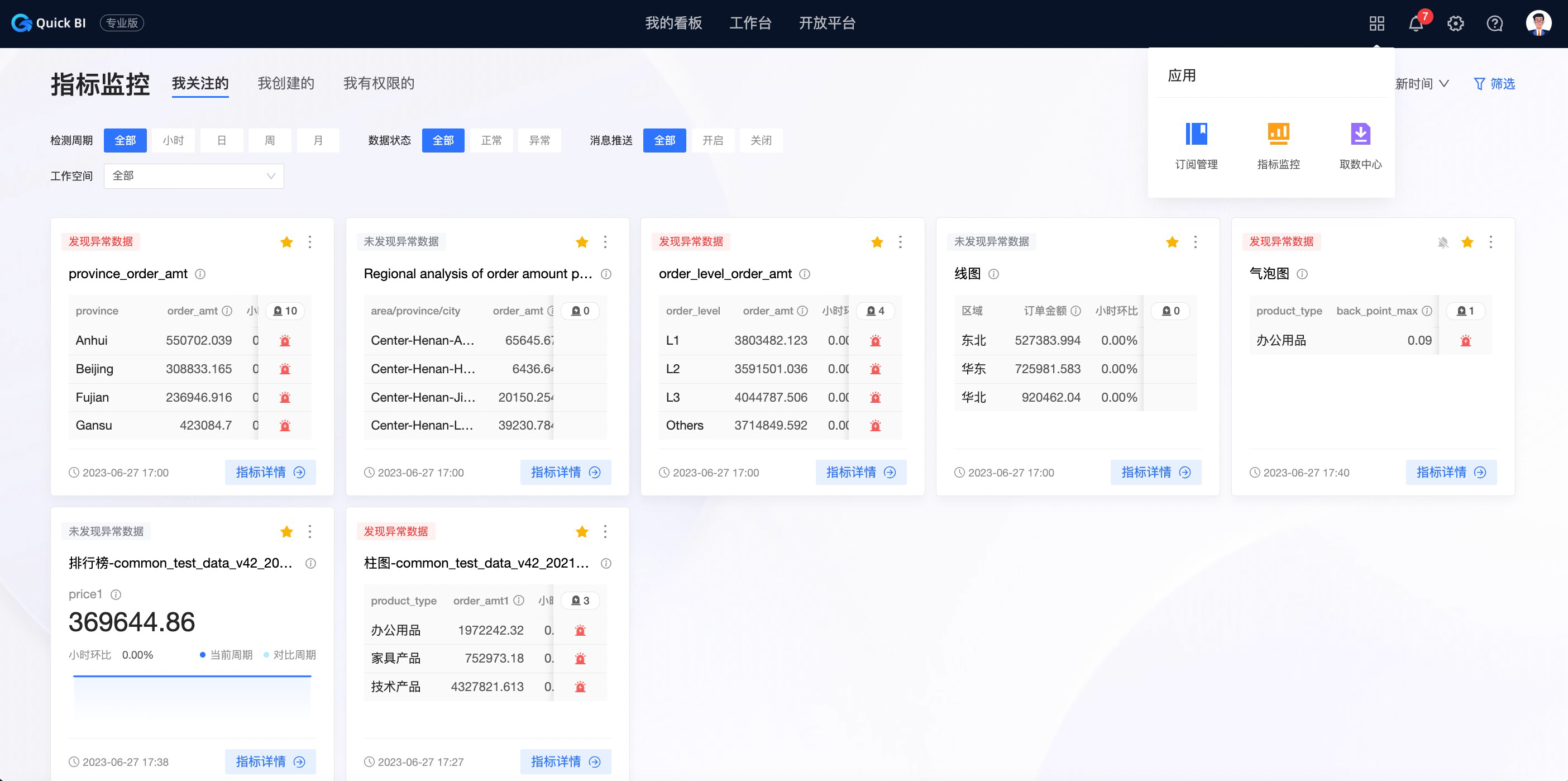Click info icon beside 气泡图 title
The image size is (1568, 781).
click(x=1302, y=274)
